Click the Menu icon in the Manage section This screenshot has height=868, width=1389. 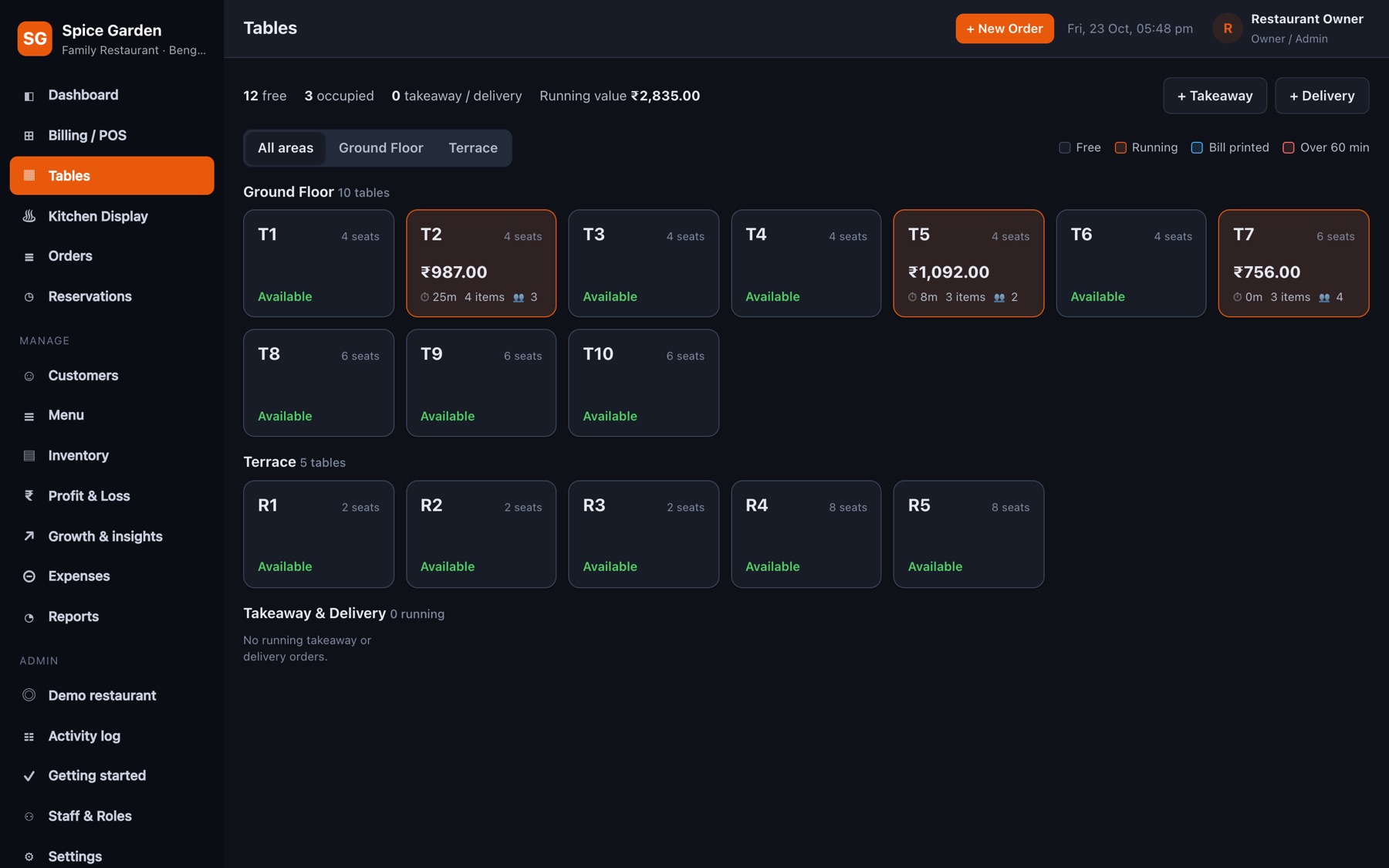(29, 416)
